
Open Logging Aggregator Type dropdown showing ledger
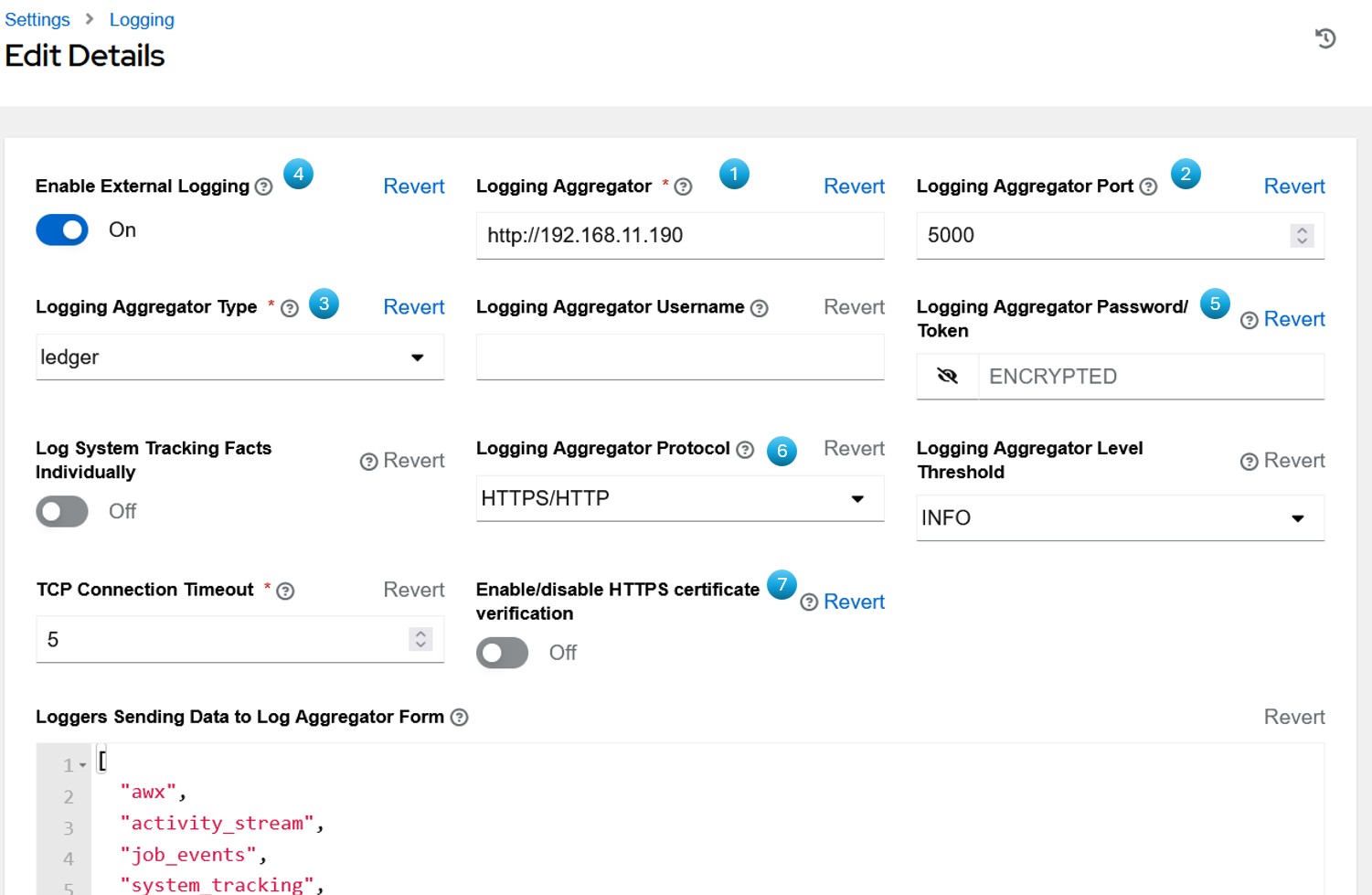239,357
